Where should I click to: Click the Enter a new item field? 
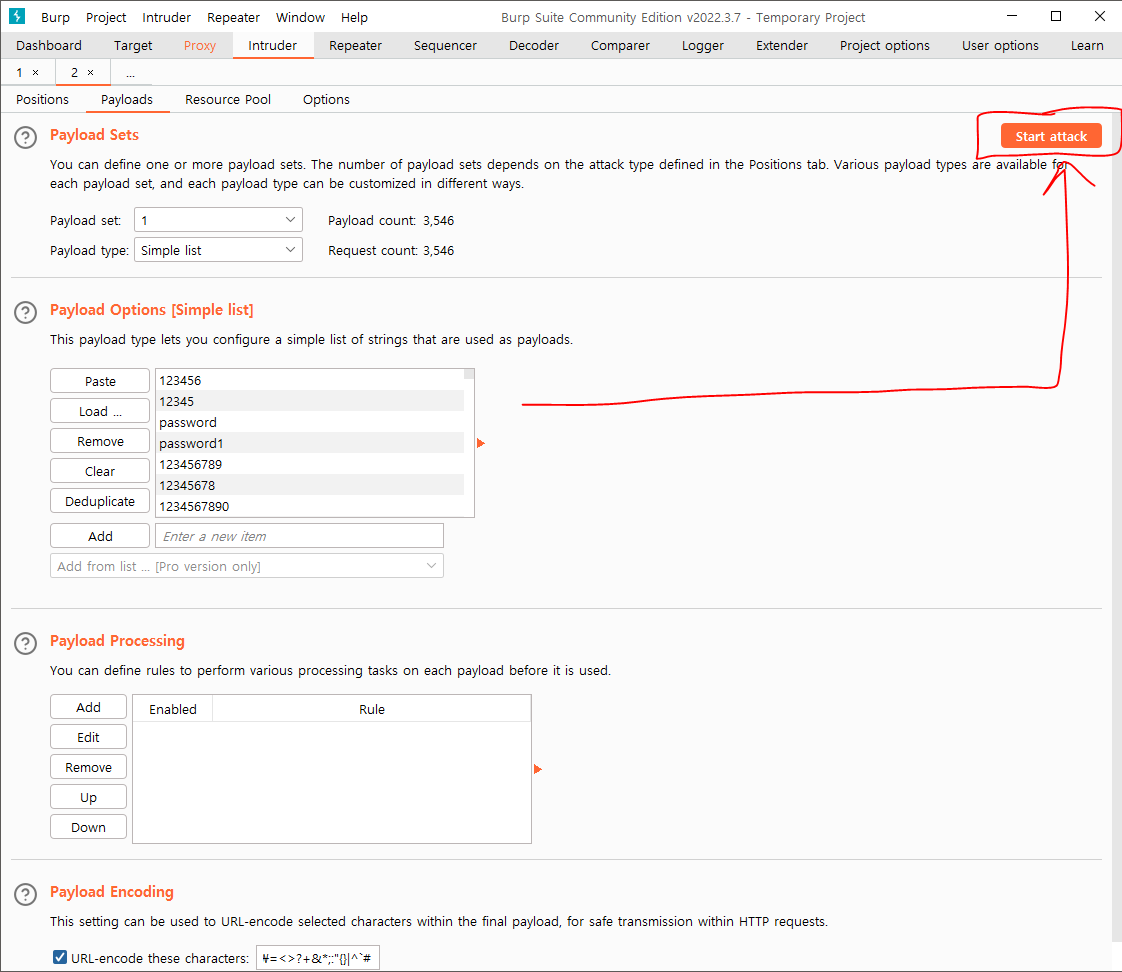click(299, 536)
